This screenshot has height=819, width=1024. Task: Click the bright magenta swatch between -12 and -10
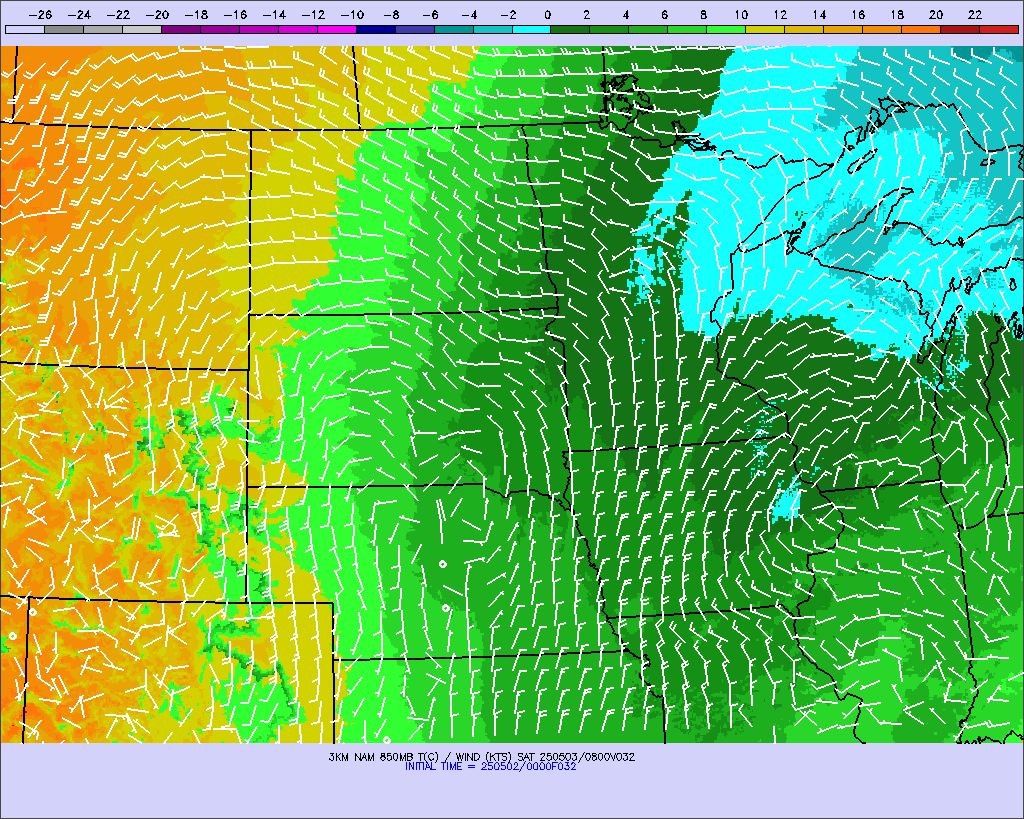[x=337, y=29]
